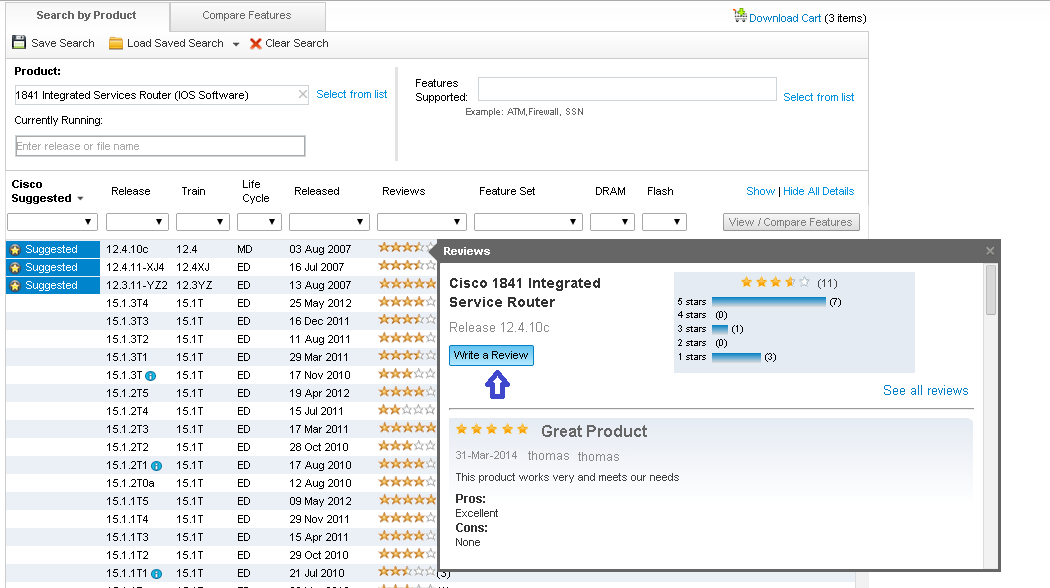Screen dimensions: 1050x588
Task: Click the Load Saved Search folder icon
Action: 116,44
